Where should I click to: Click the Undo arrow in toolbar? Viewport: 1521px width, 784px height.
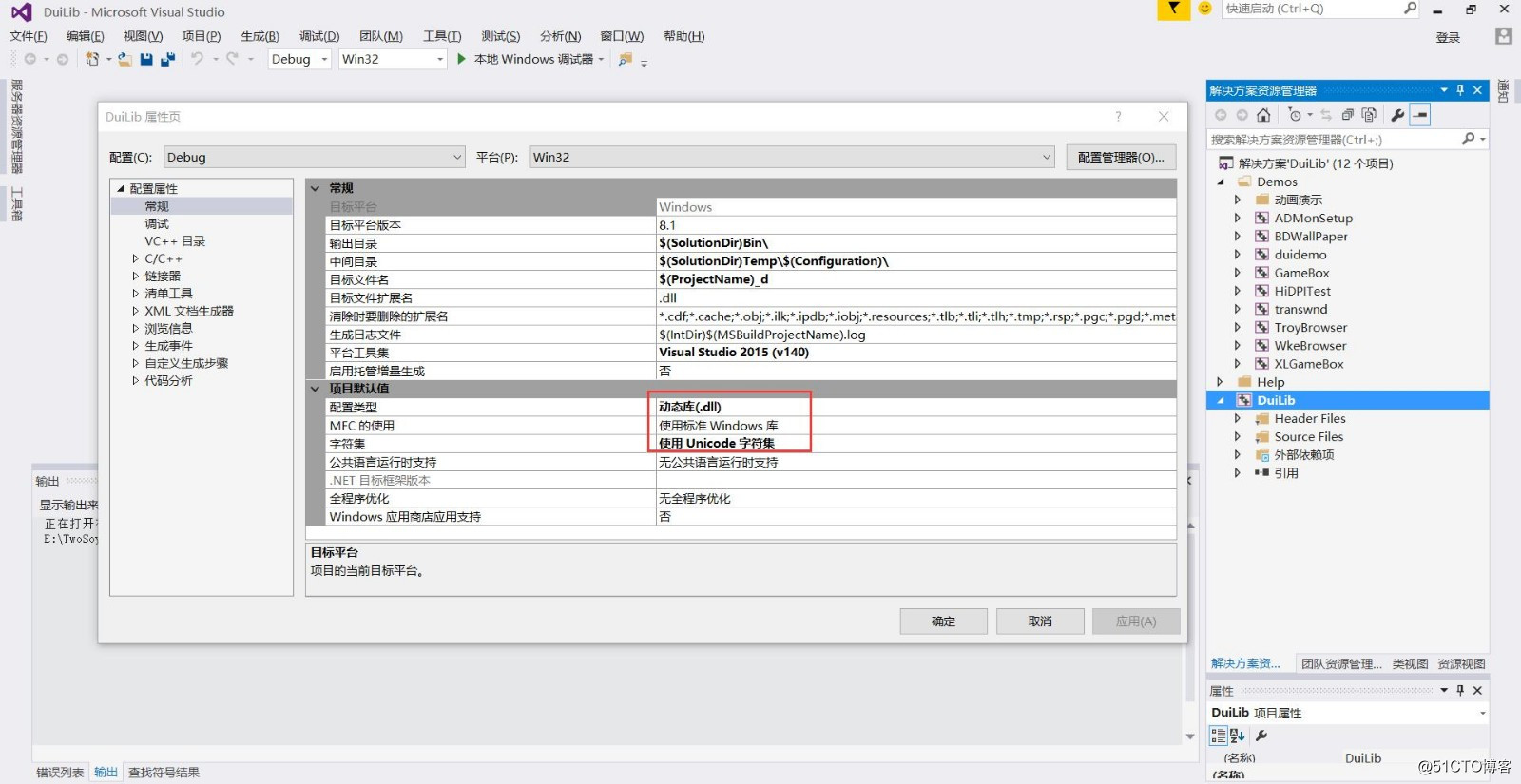pyautogui.click(x=197, y=59)
